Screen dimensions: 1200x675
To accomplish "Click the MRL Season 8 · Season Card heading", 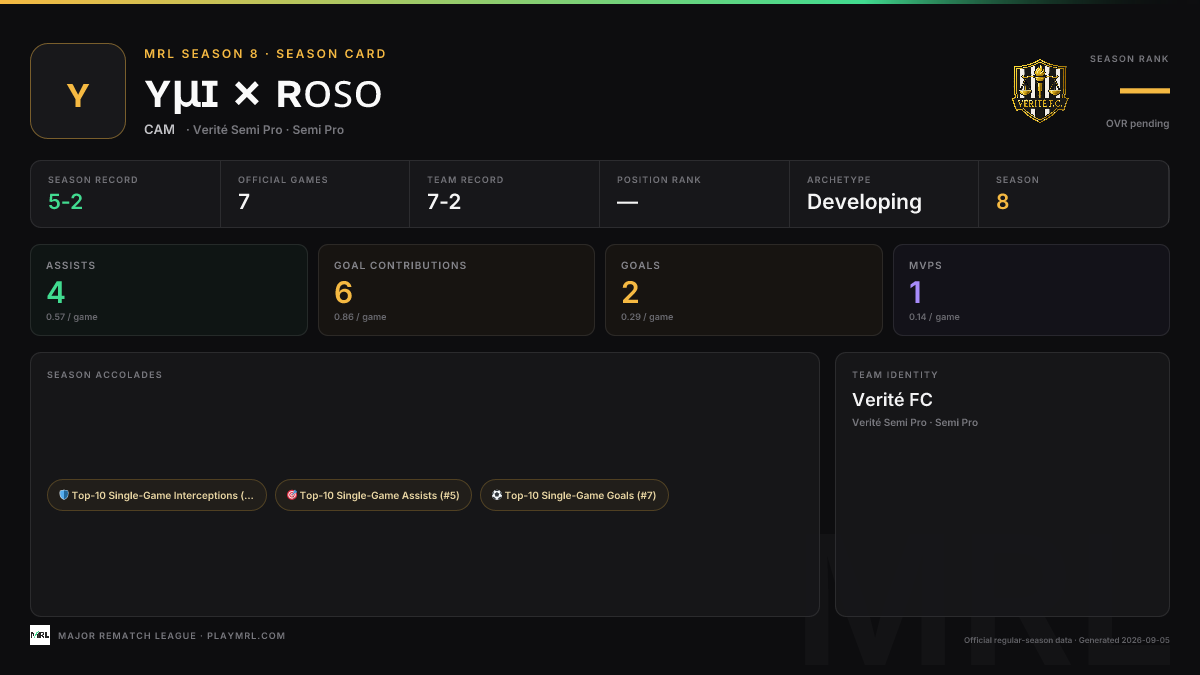I will [265, 54].
